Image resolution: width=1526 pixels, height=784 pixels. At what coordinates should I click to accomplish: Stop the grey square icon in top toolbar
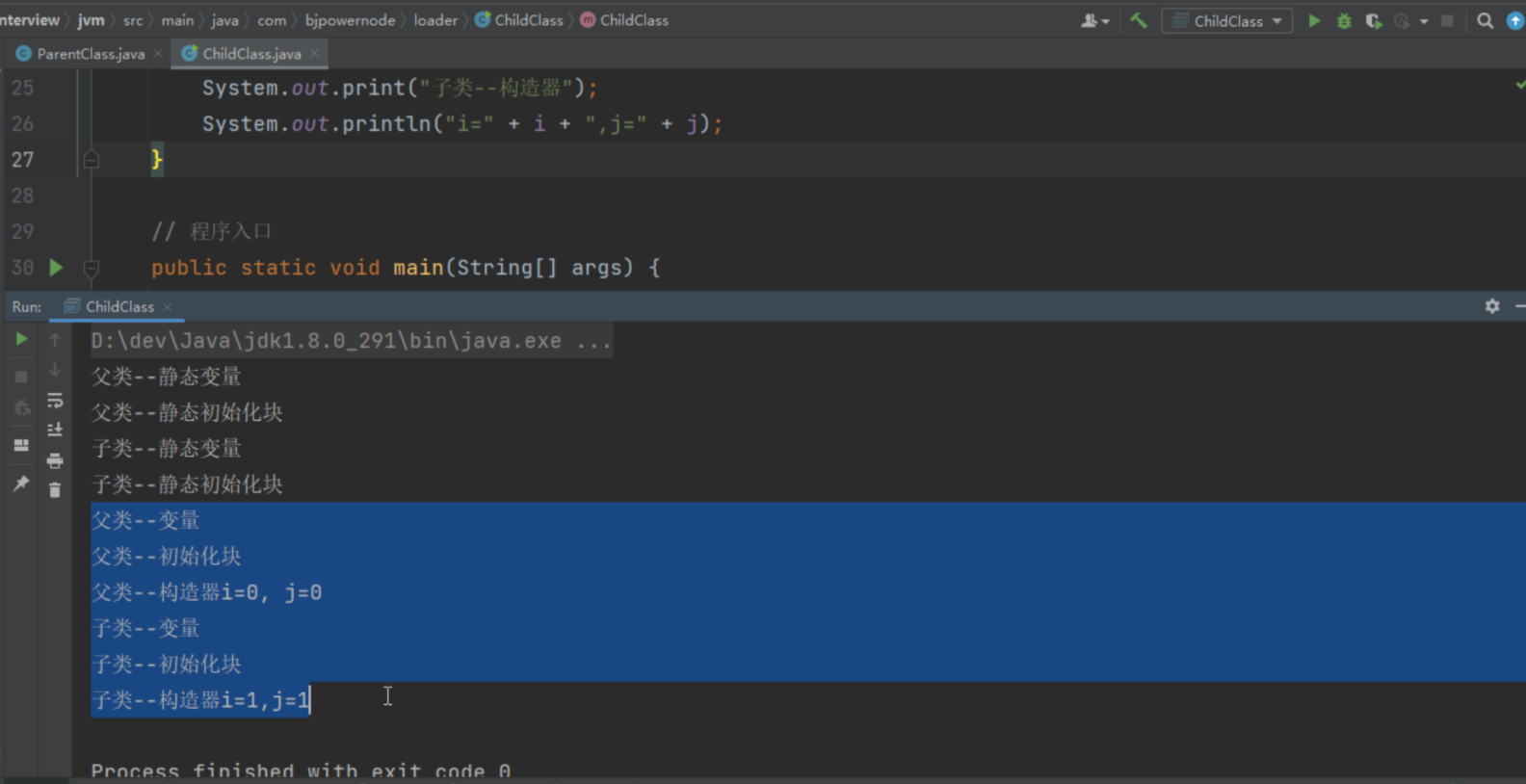[1447, 20]
